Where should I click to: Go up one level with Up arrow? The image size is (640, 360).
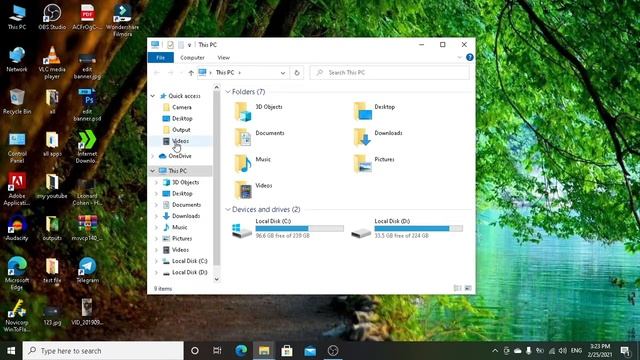tap(191, 73)
